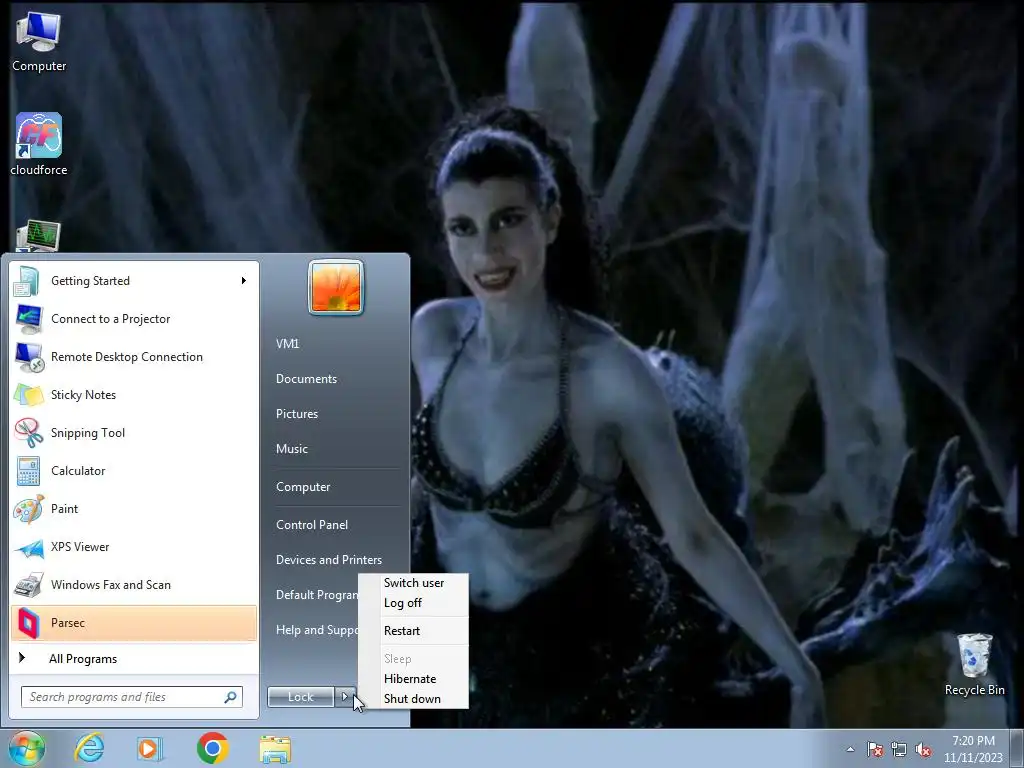This screenshot has width=1024, height=768.
Task: Expand All Programs list
Action: click(83, 659)
